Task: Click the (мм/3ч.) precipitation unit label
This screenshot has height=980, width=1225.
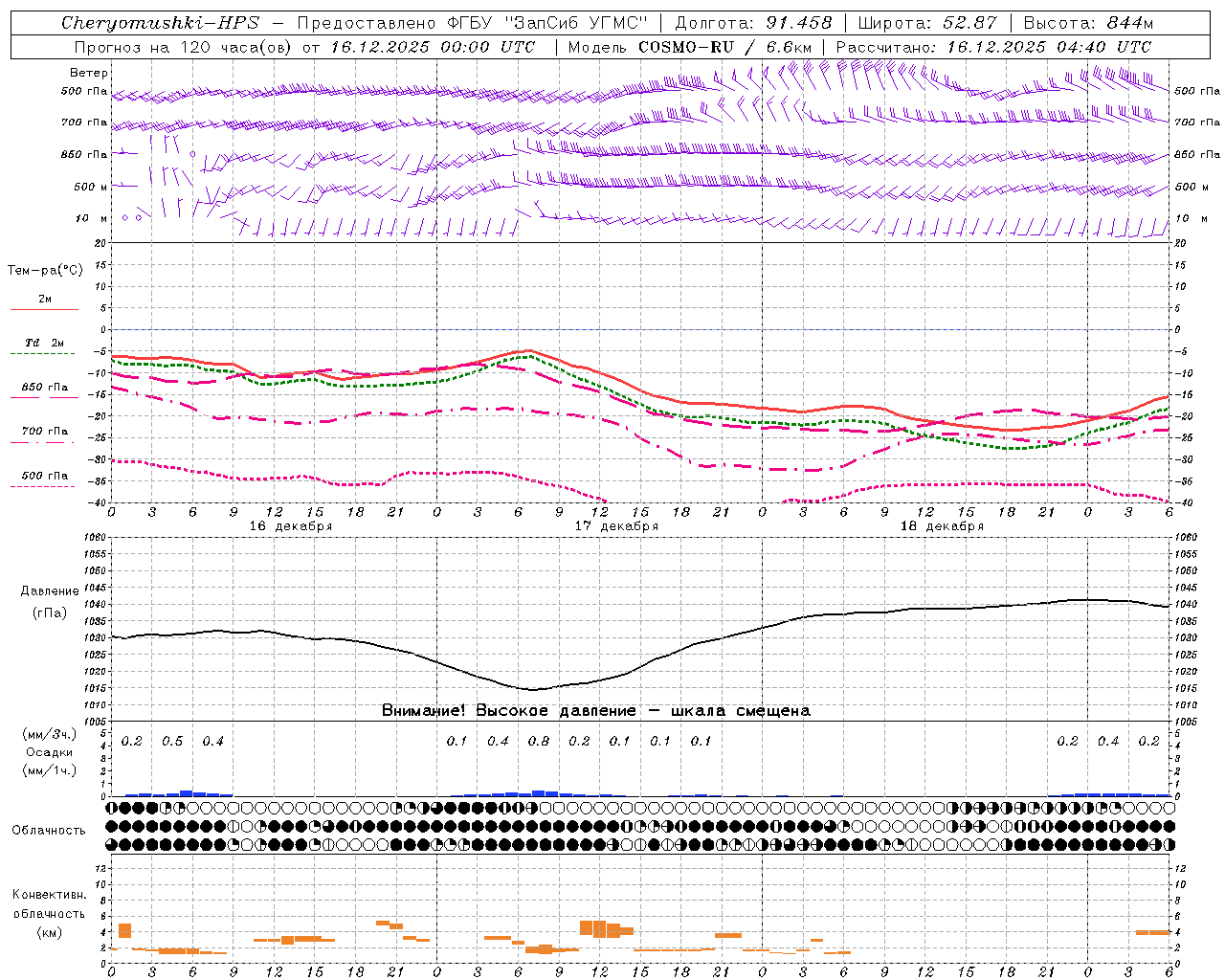Action: (x=50, y=734)
